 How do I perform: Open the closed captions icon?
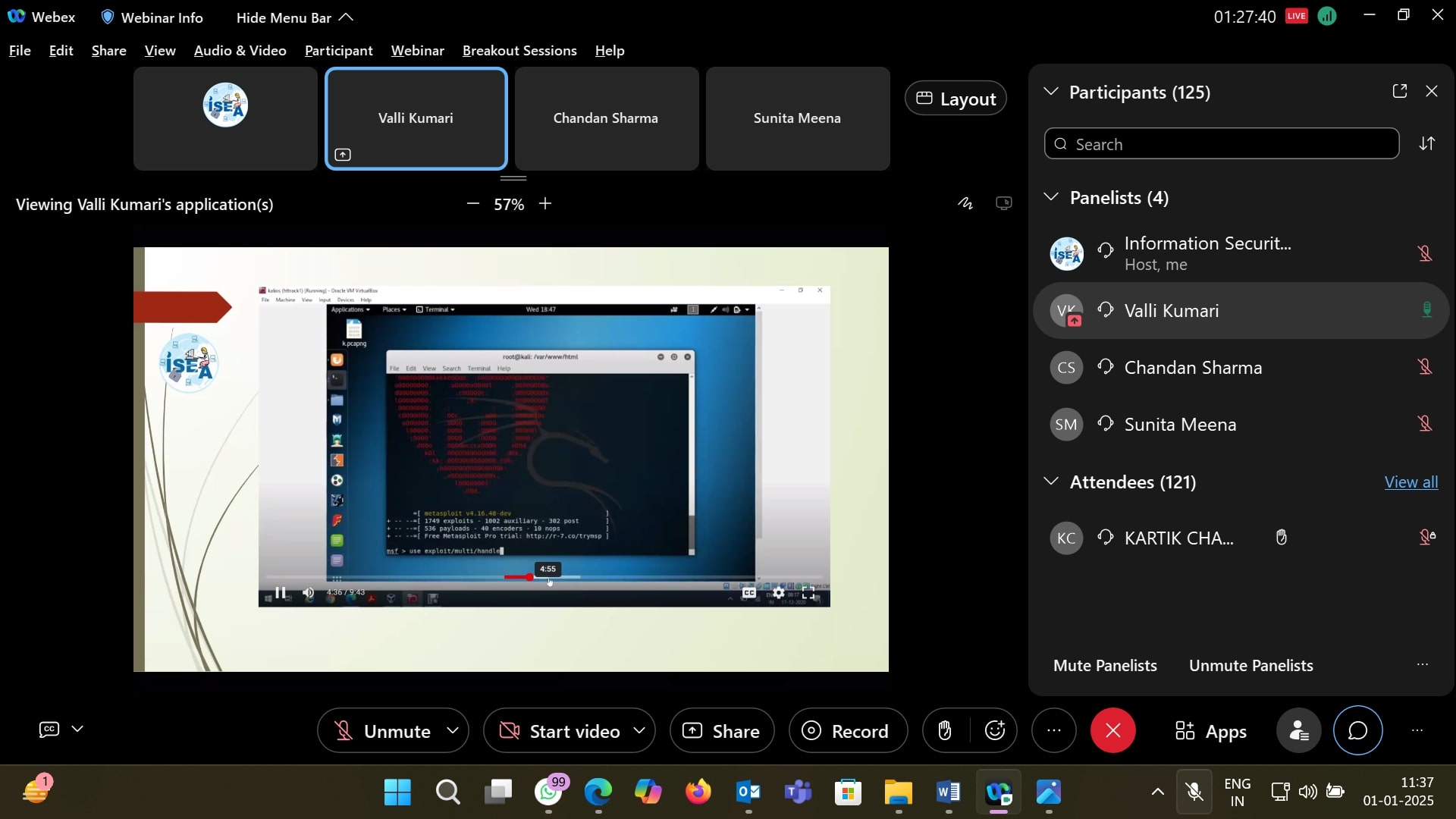(x=49, y=730)
